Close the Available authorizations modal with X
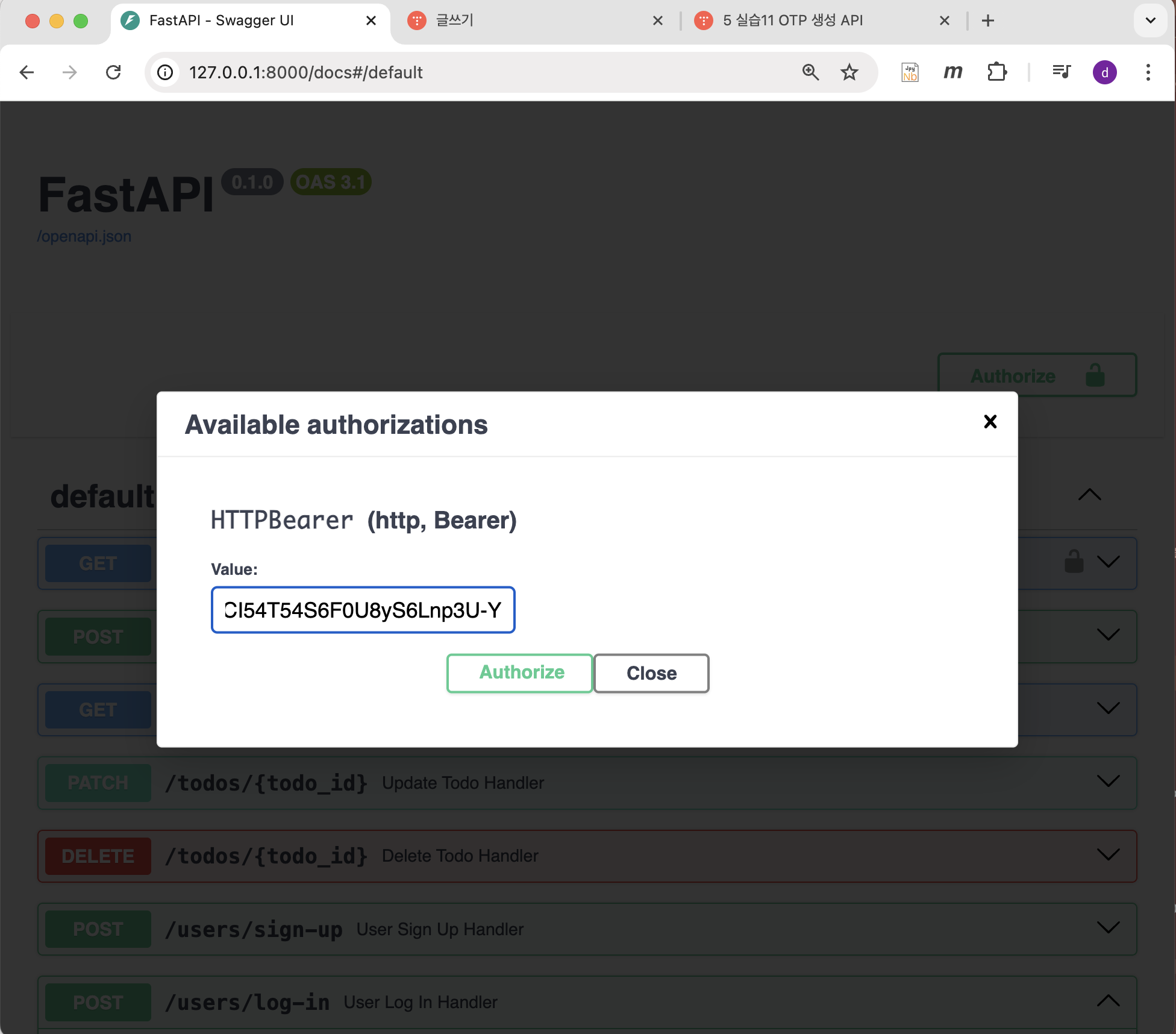This screenshot has height=1034, width=1176. pyautogui.click(x=990, y=422)
